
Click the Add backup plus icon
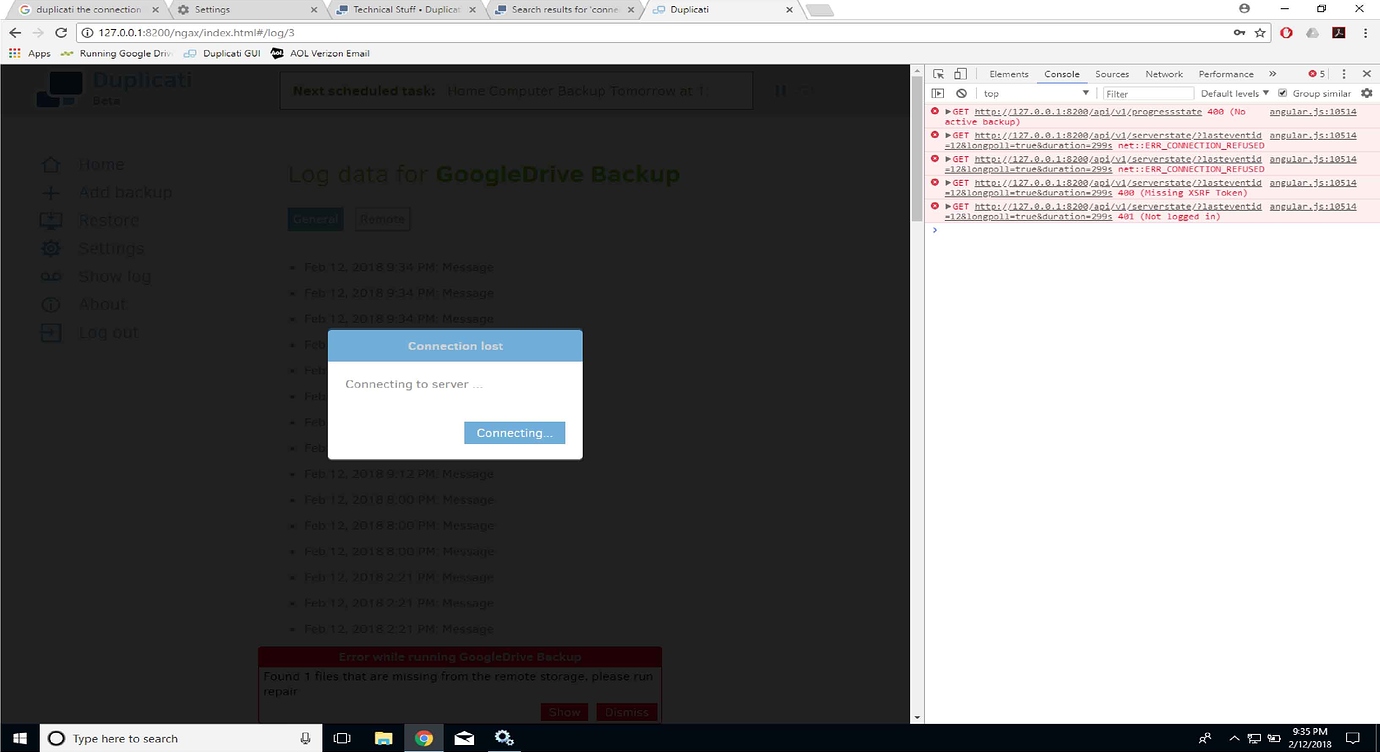(x=51, y=192)
